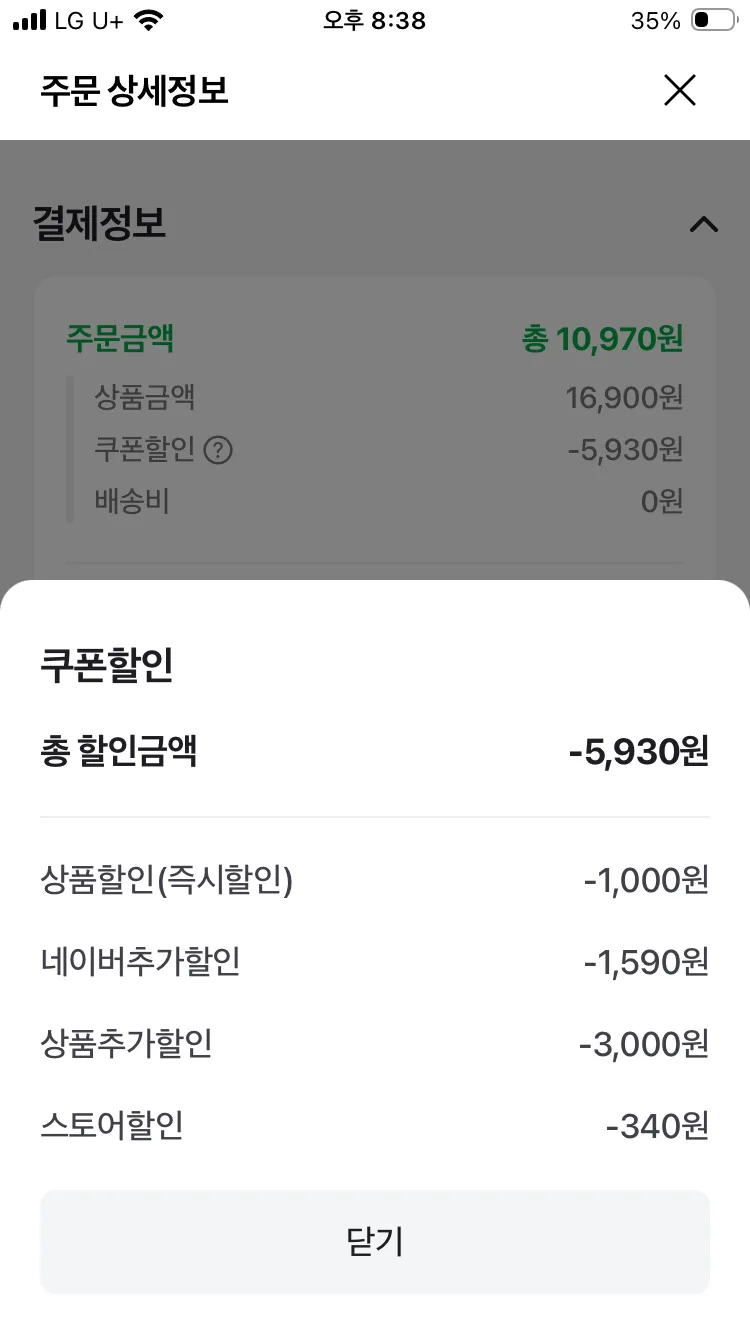Tap the 결제정보 section heading

click(x=99, y=223)
